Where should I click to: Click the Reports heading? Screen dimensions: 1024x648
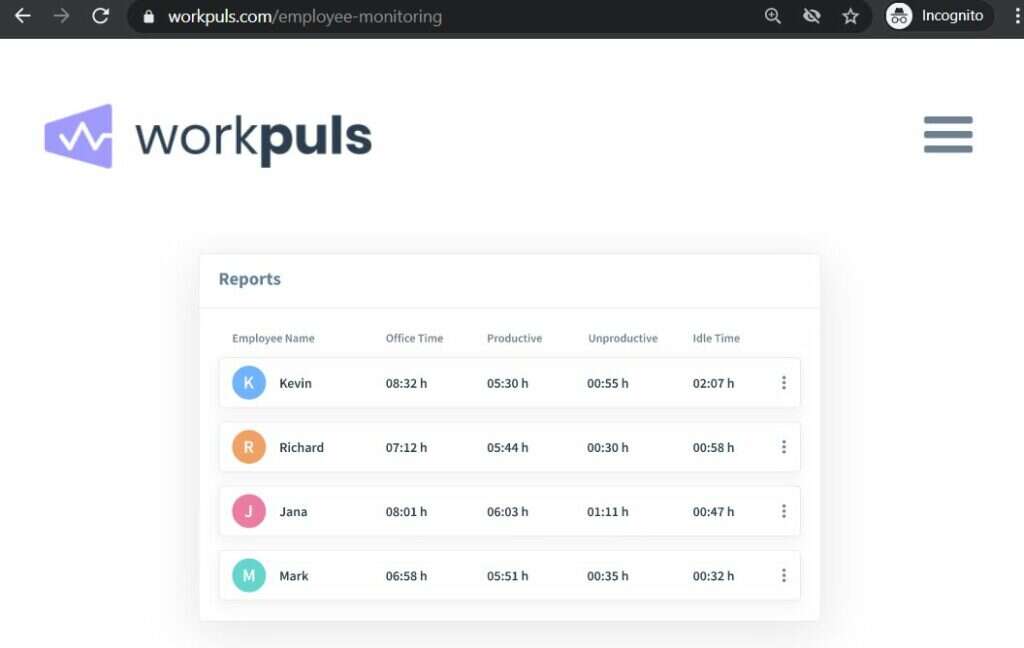coord(249,279)
